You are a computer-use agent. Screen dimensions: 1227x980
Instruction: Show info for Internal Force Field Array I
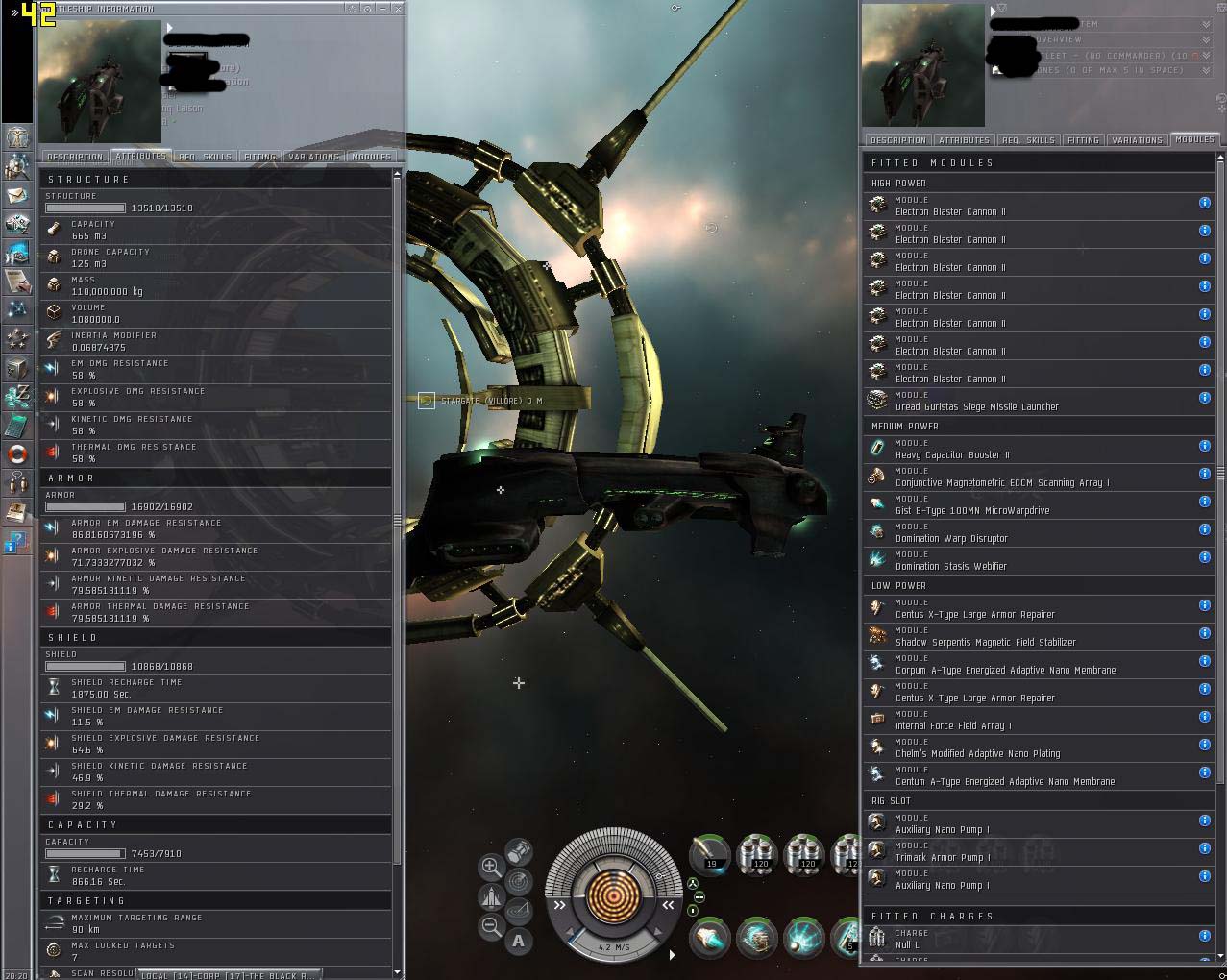click(x=1204, y=717)
